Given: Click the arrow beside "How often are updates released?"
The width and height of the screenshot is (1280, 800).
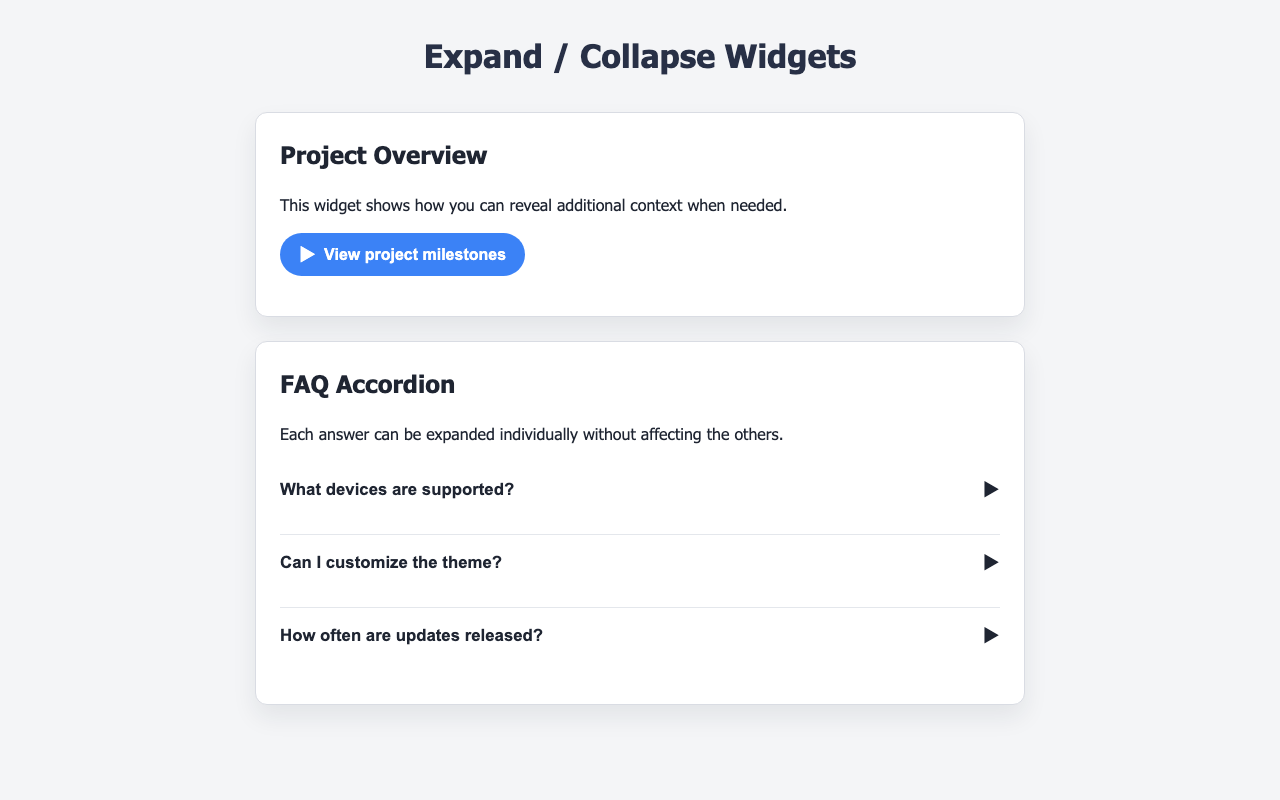Looking at the screenshot, I should pos(991,635).
